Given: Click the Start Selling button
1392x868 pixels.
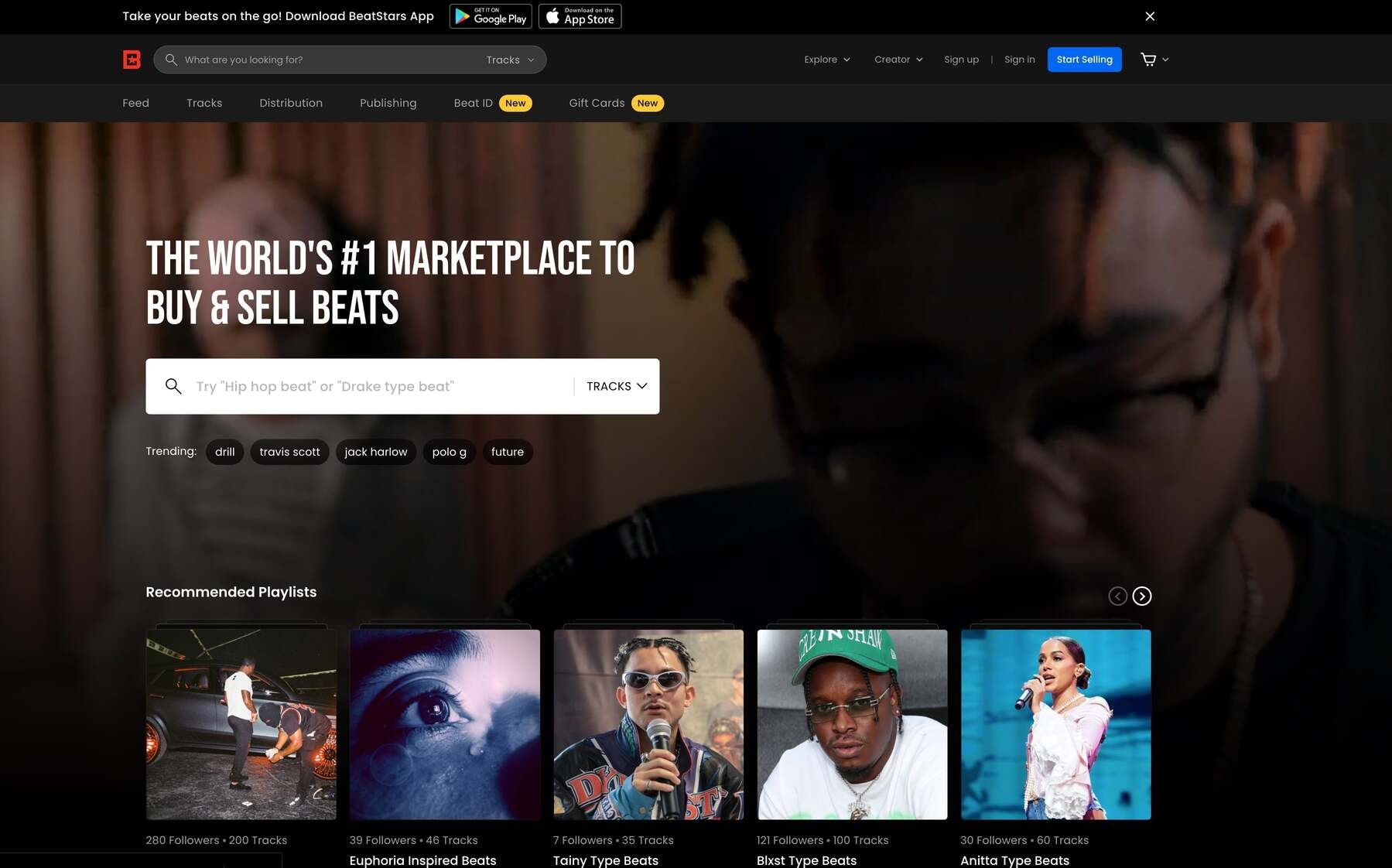Looking at the screenshot, I should 1084,59.
